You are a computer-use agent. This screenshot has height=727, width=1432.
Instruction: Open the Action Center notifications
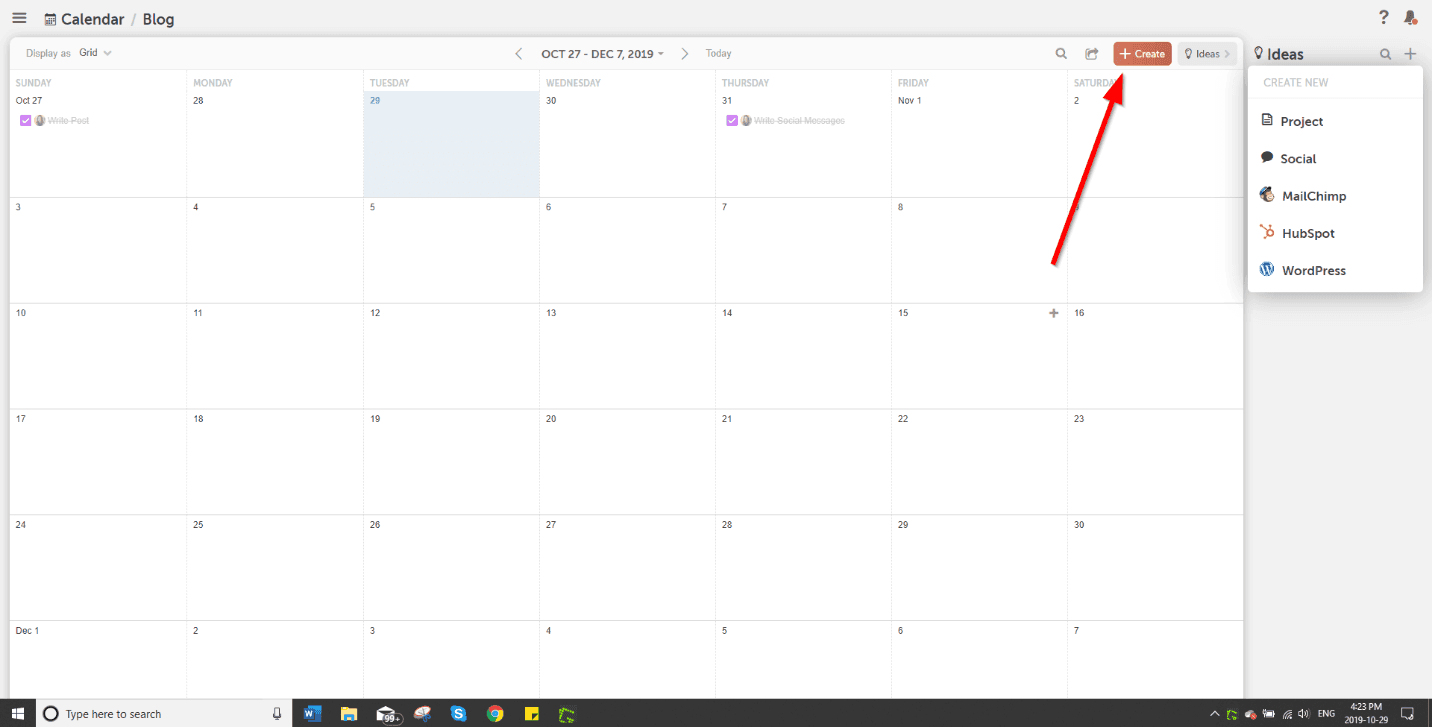1407,714
